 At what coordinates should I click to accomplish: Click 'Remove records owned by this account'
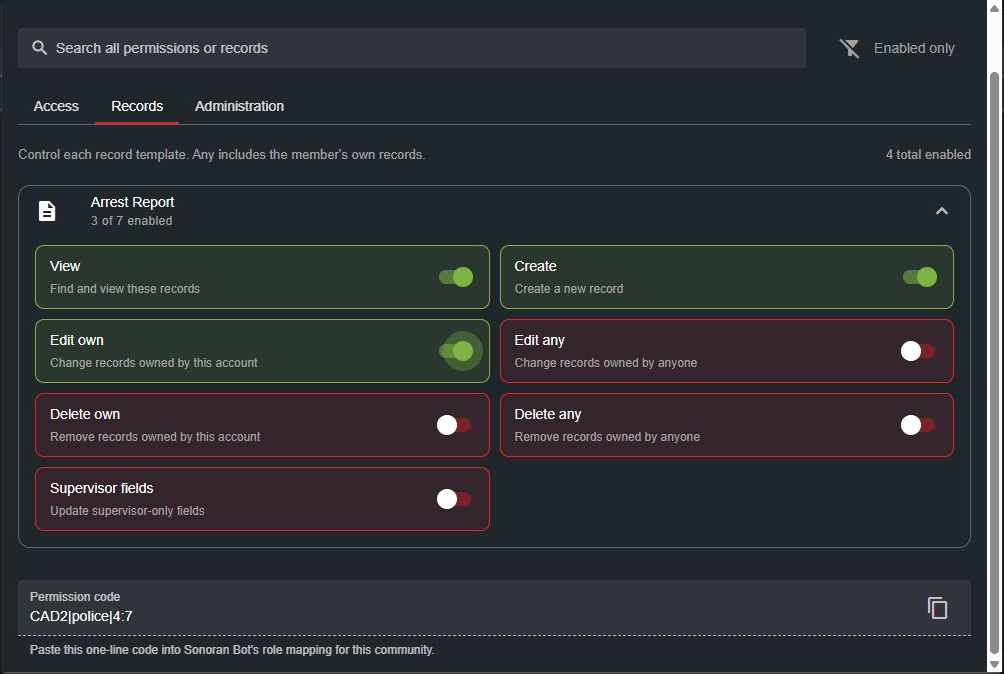(x=155, y=437)
